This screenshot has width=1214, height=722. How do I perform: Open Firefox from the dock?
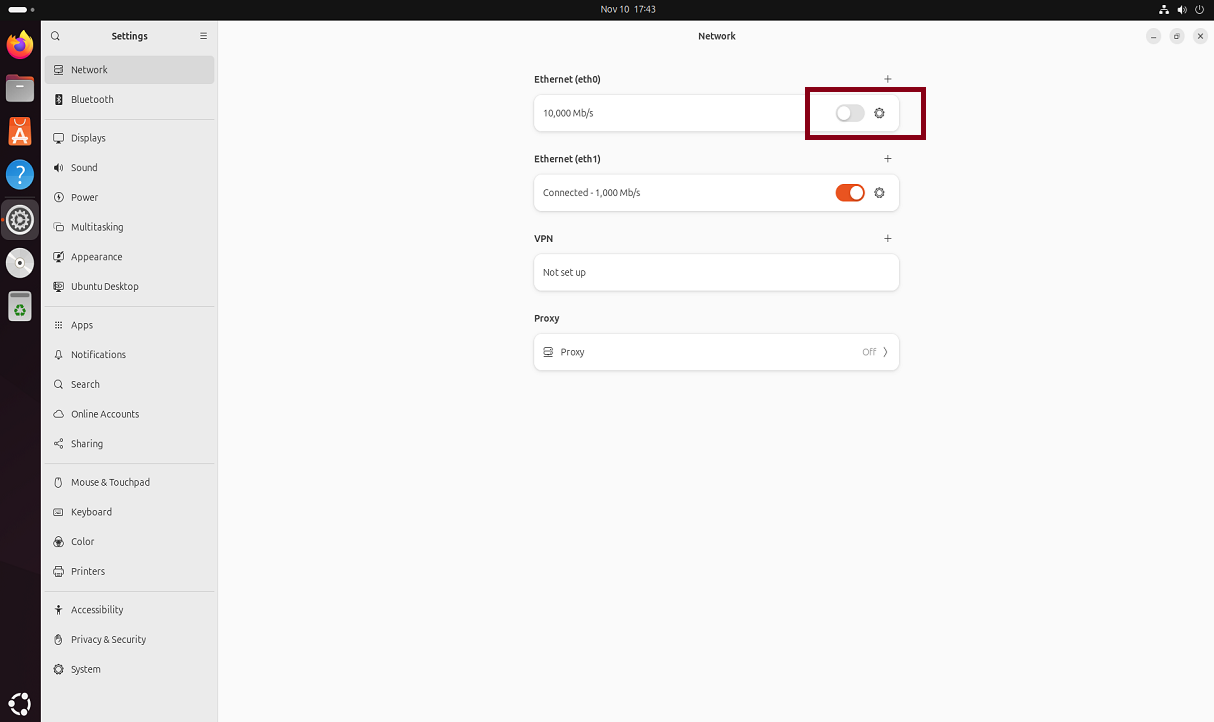coord(20,45)
